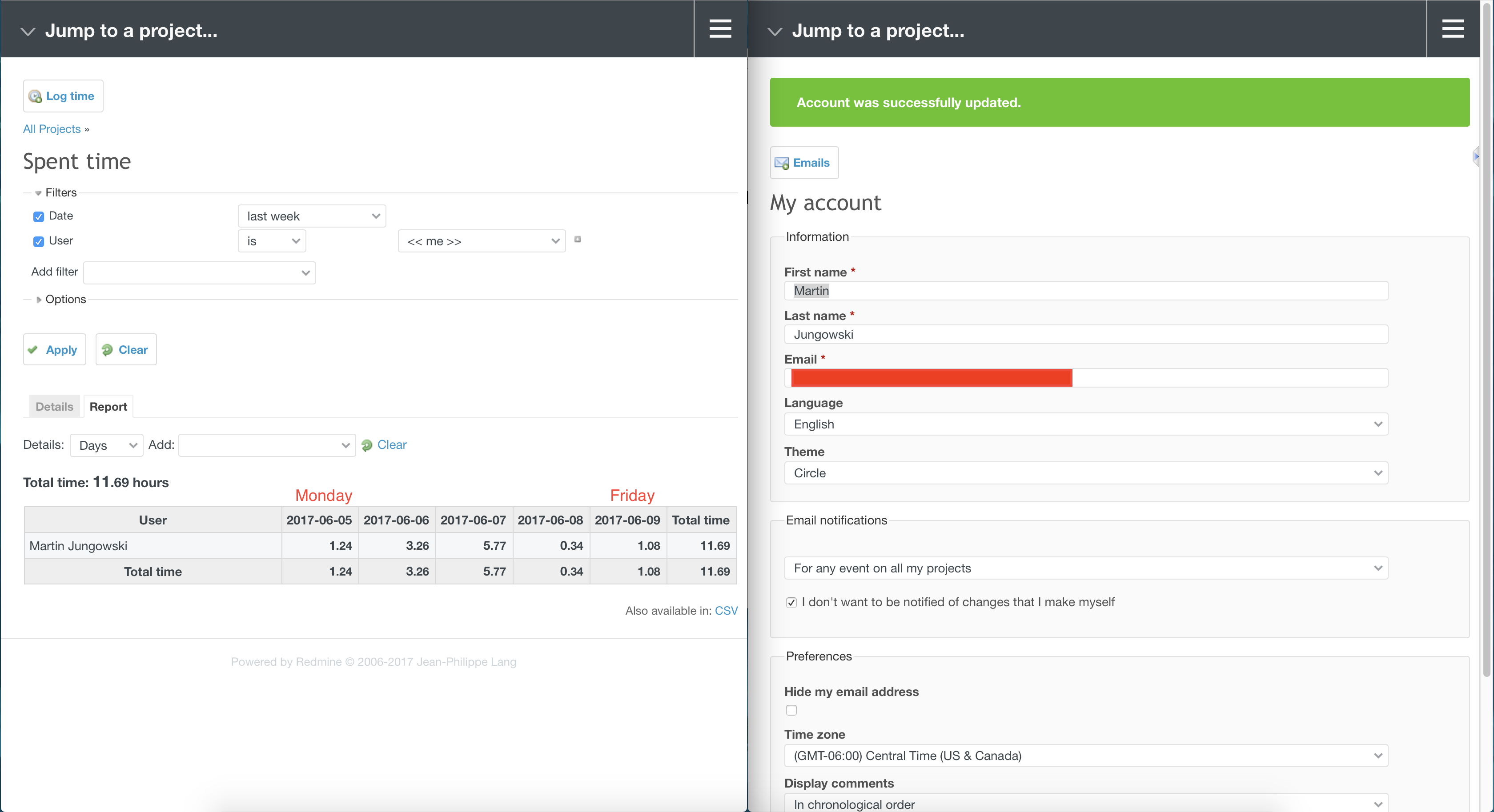Click the Emails envelope icon
Image resolution: width=1494 pixels, height=812 pixels.
[x=781, y=163]
